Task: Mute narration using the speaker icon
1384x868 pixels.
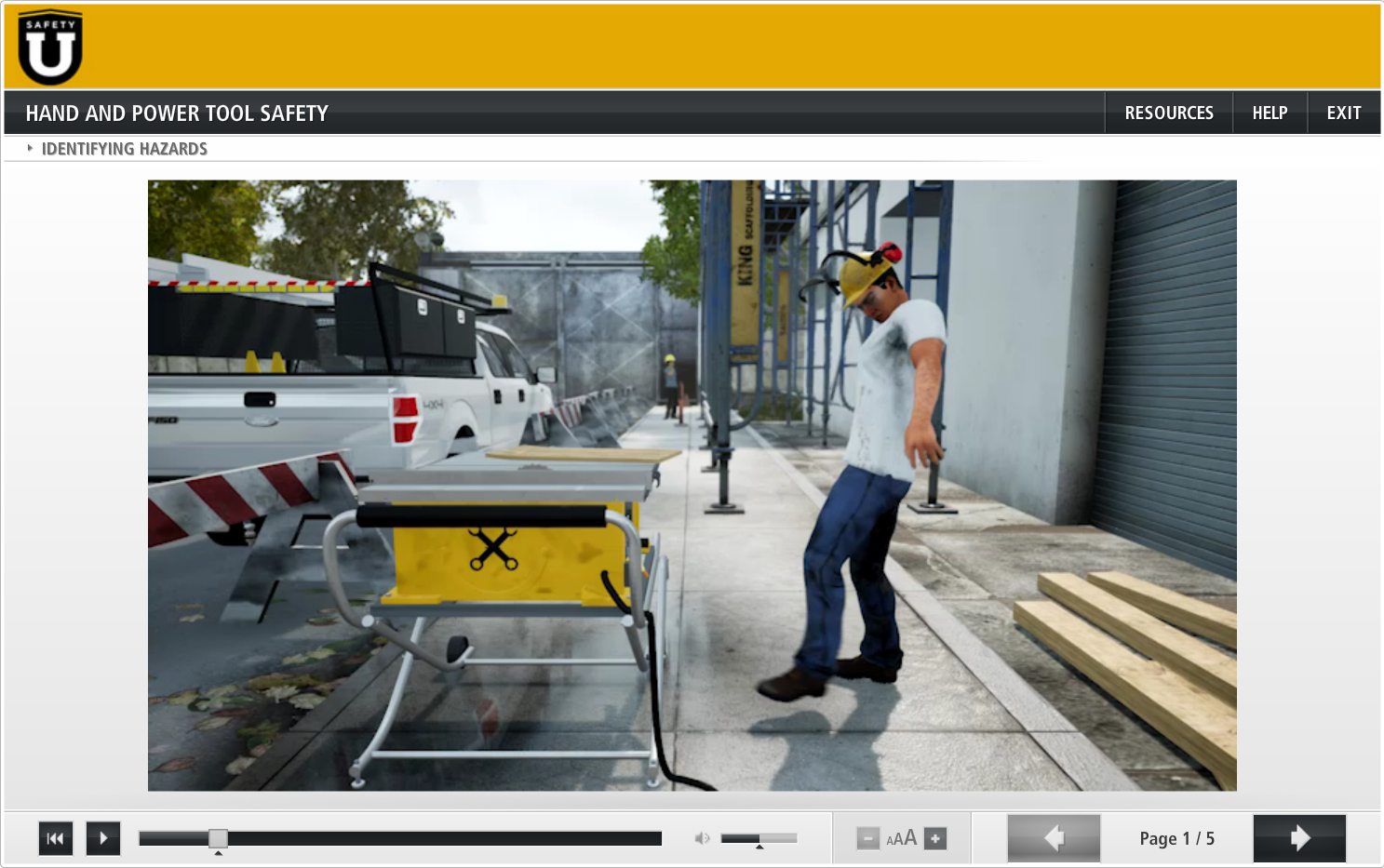Action: click(x=702, y=838)
